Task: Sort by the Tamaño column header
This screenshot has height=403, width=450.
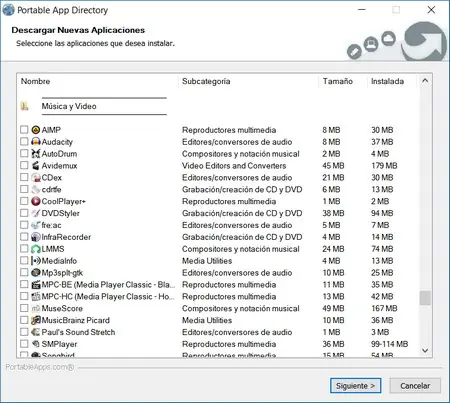Action: (x=343, y=81)
